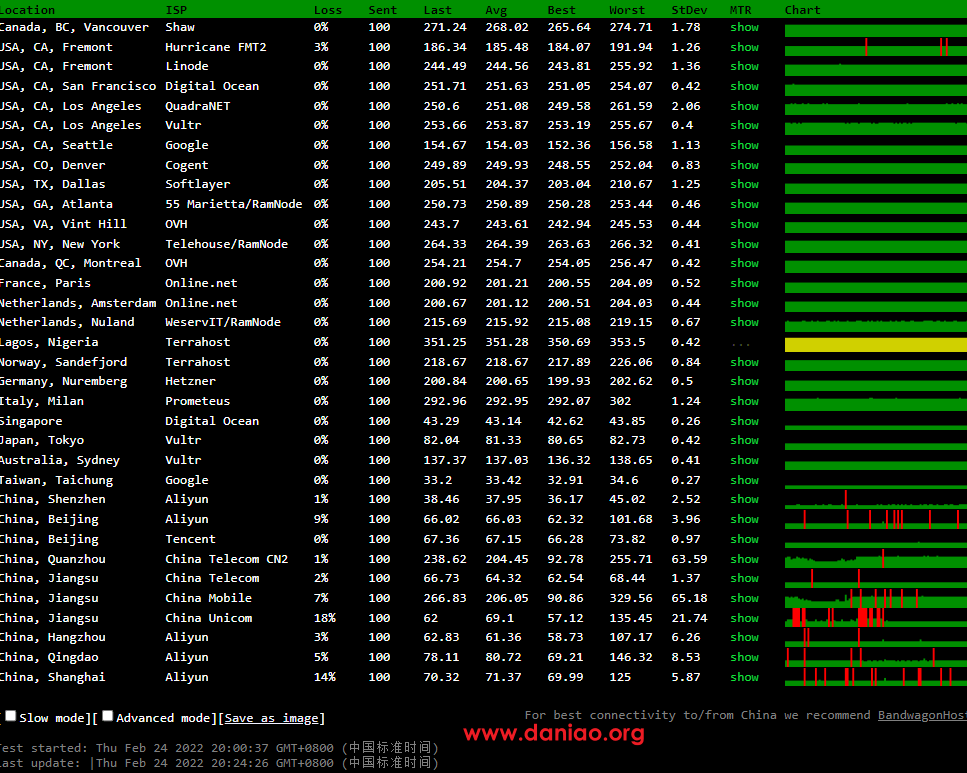Click the ISP column header

click(x=176, y=10)
